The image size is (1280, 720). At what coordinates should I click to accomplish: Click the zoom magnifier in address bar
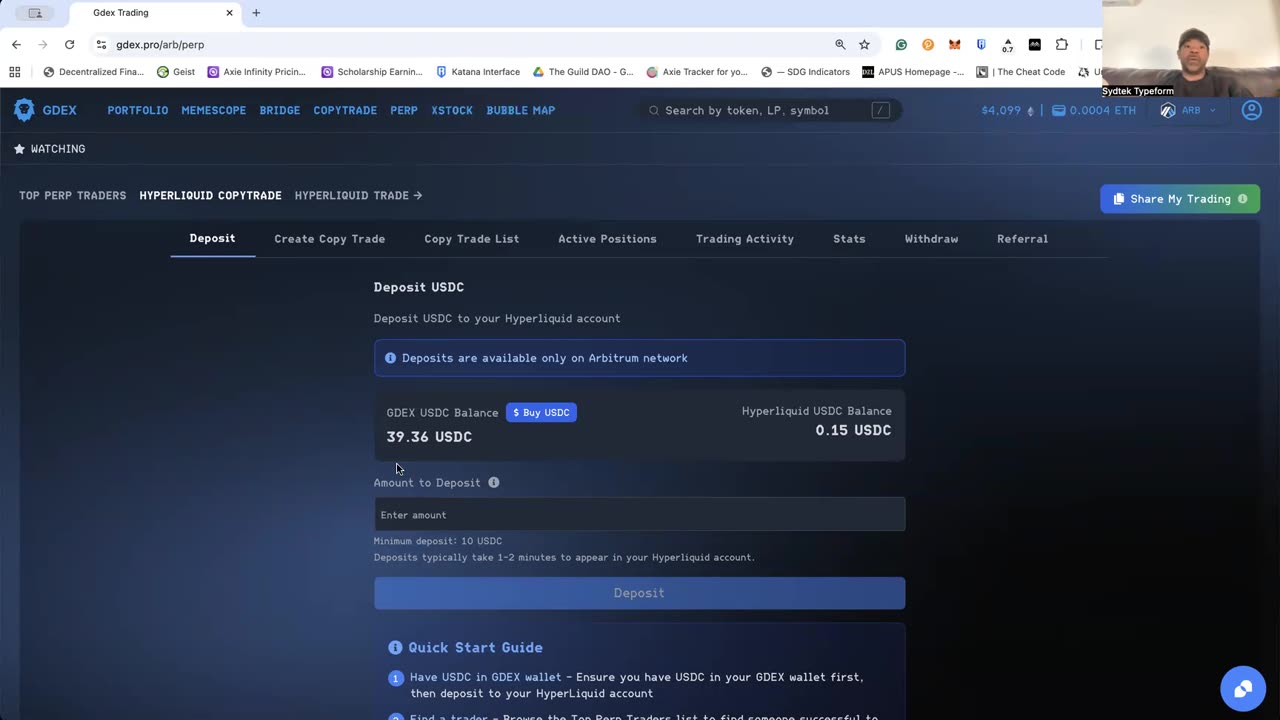click(840, 45)
